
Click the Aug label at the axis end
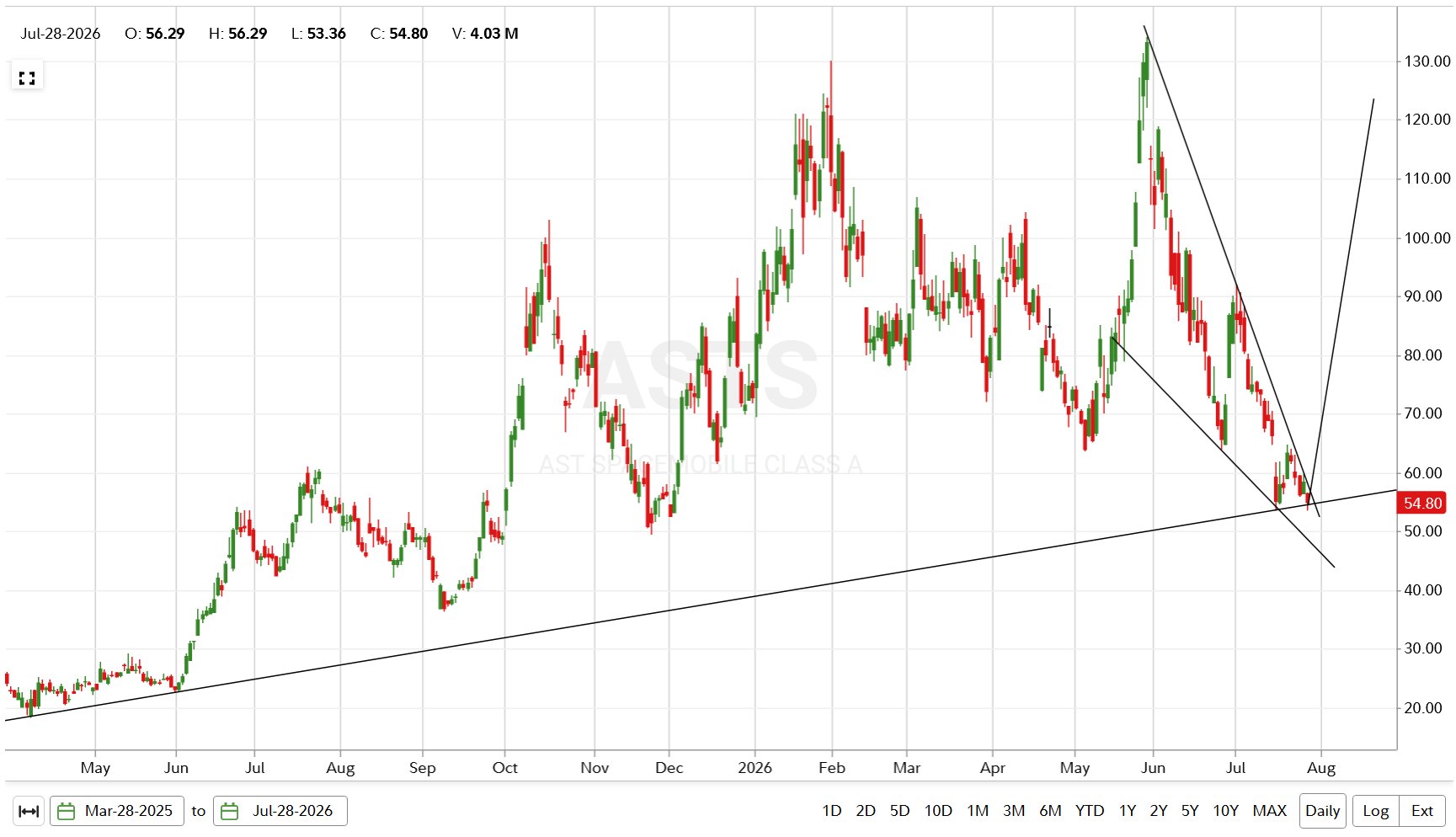[1321, 768]
